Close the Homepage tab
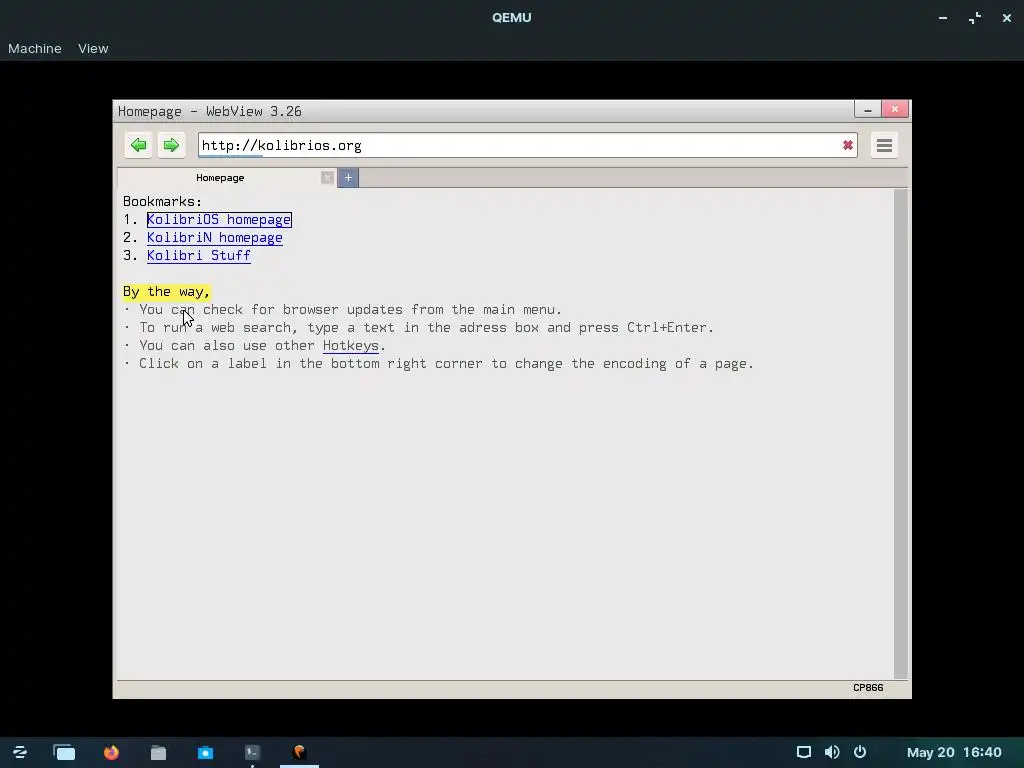Screen dimensions: 1024x768 (x=327, y=178)
